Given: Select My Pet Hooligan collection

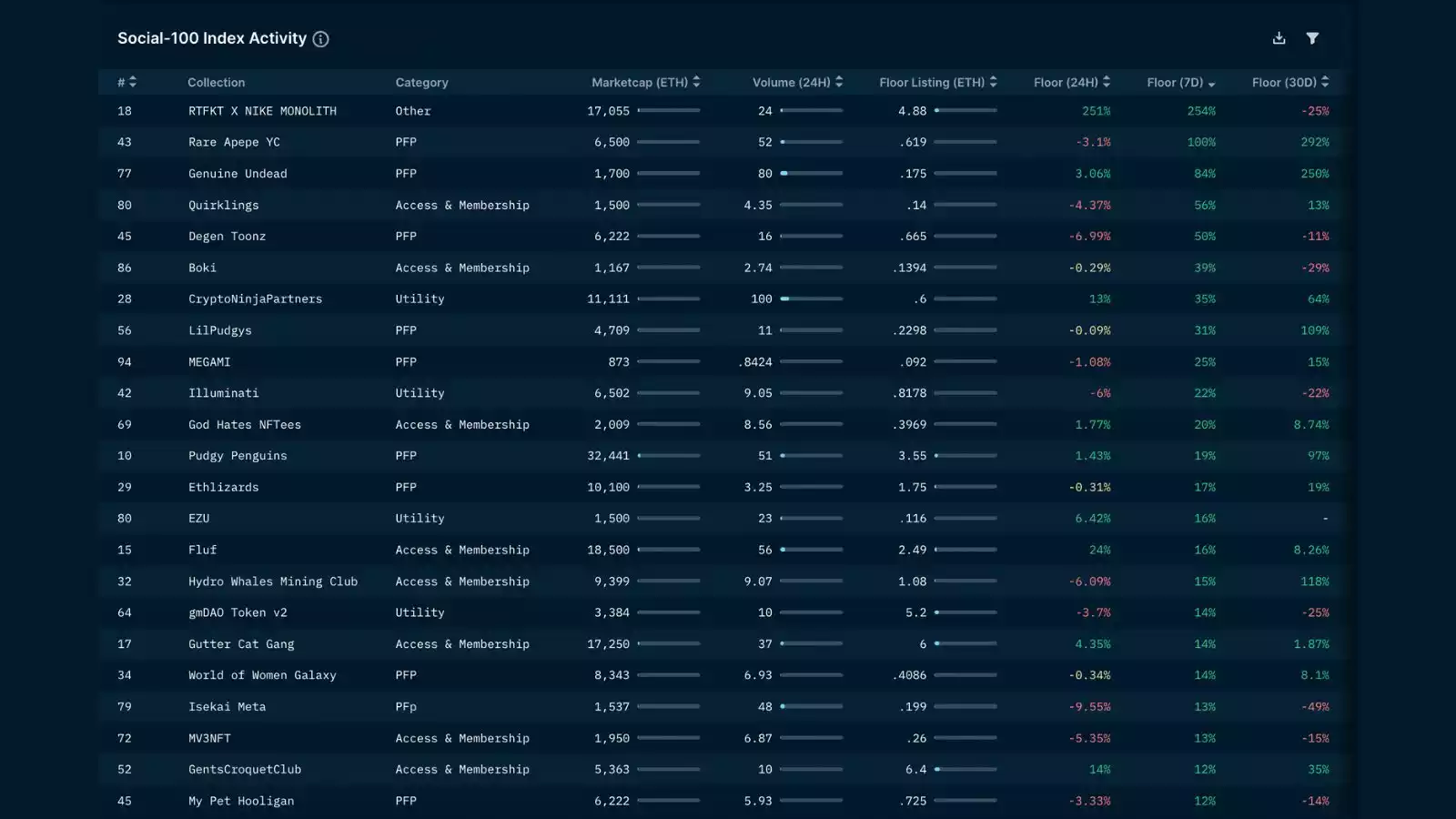Looking at the screenshot, I should (x=241, y=802).
